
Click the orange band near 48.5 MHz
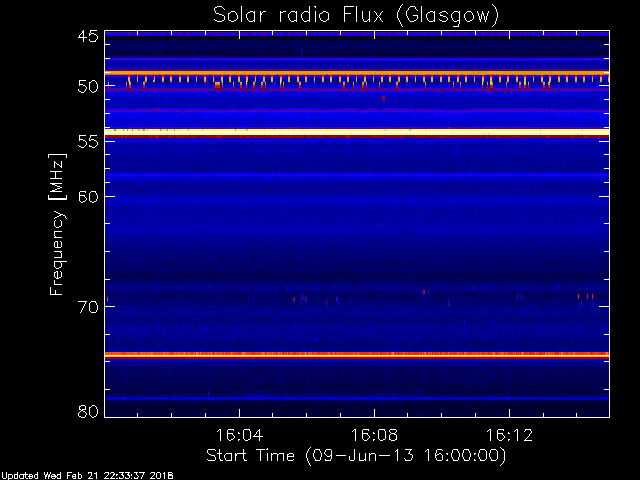tap(357, 73)
